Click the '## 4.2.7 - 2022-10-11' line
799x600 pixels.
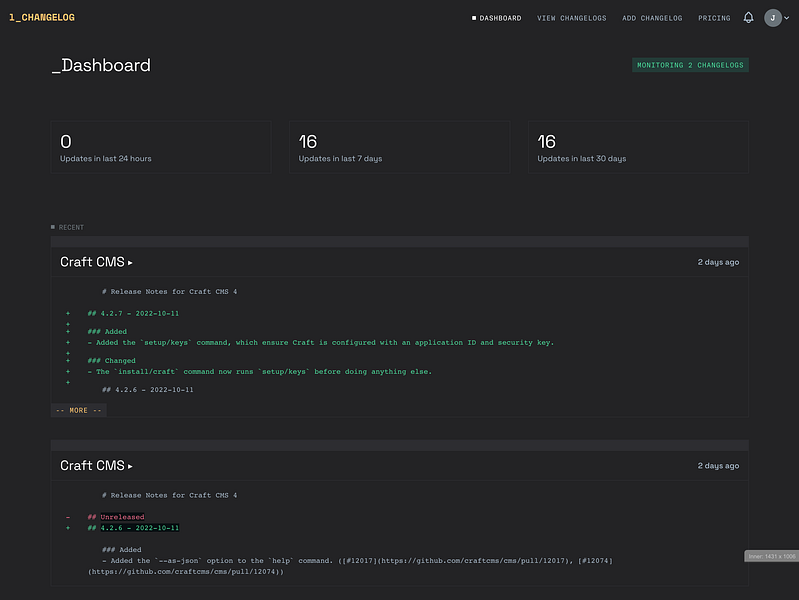[133, 314]
